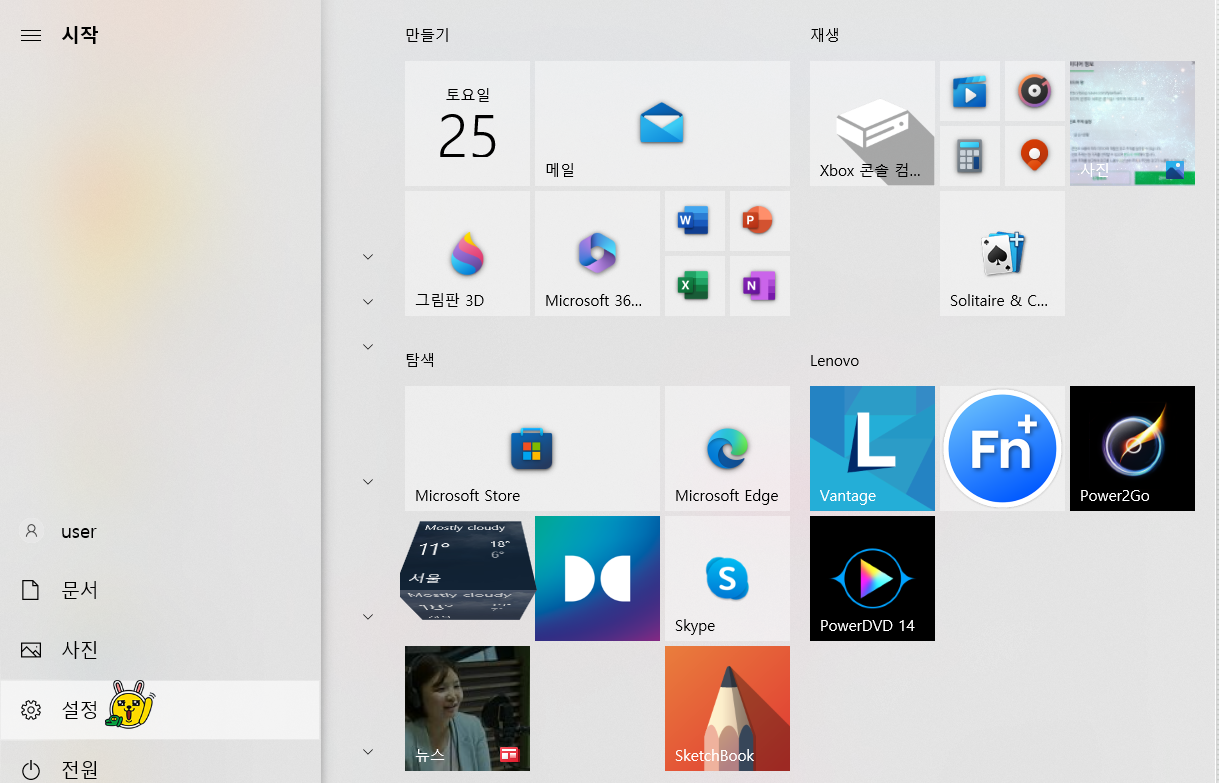Launch Solitaire & Casual Games tile
This screenshot has width=1219, height=783.
[x=1002, y=253]
